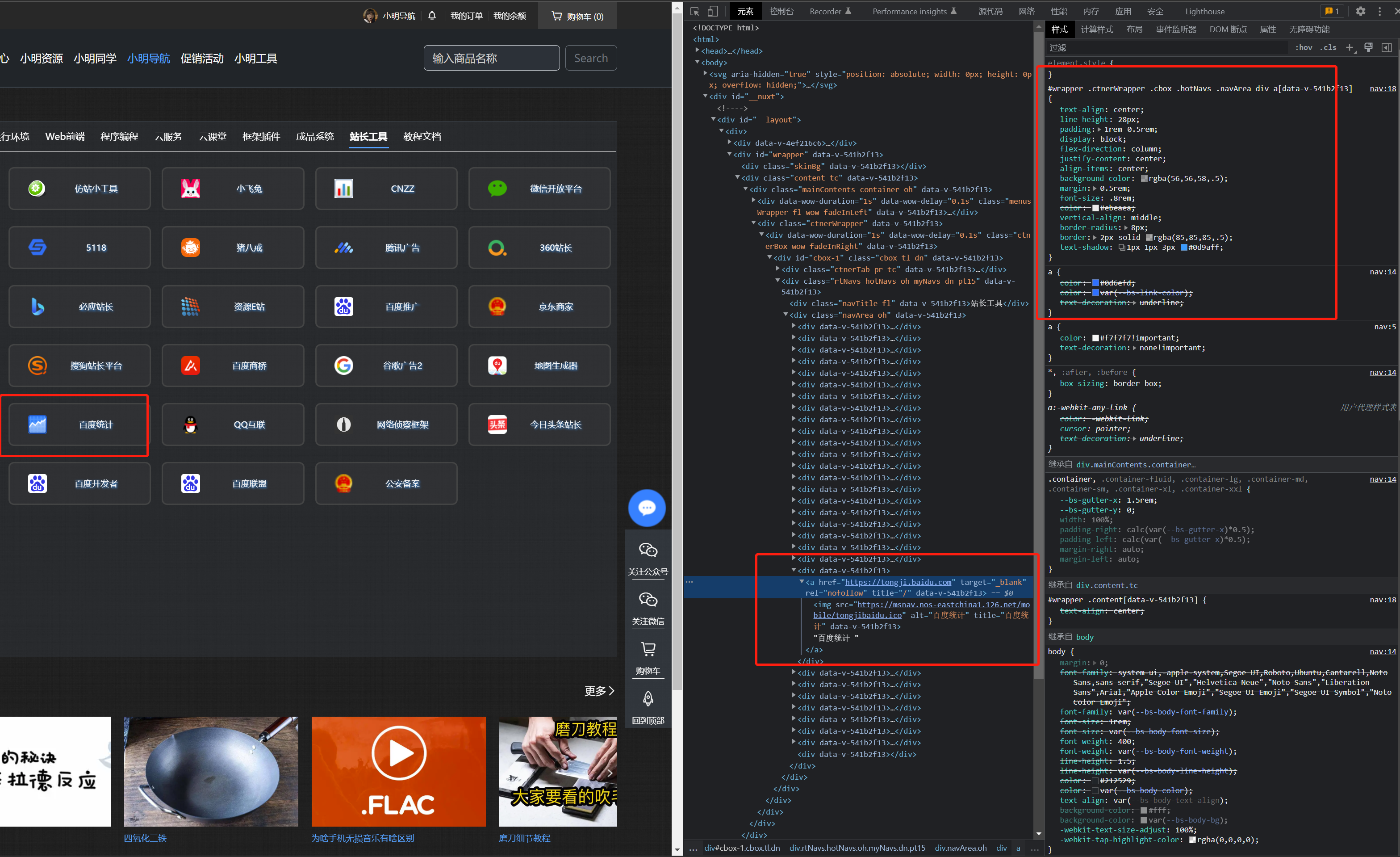The height and width of the screenshot is (857, 1400).
Task: Collapse the tongji.baidu.com anchor node
Action: (x=801, y=582)
